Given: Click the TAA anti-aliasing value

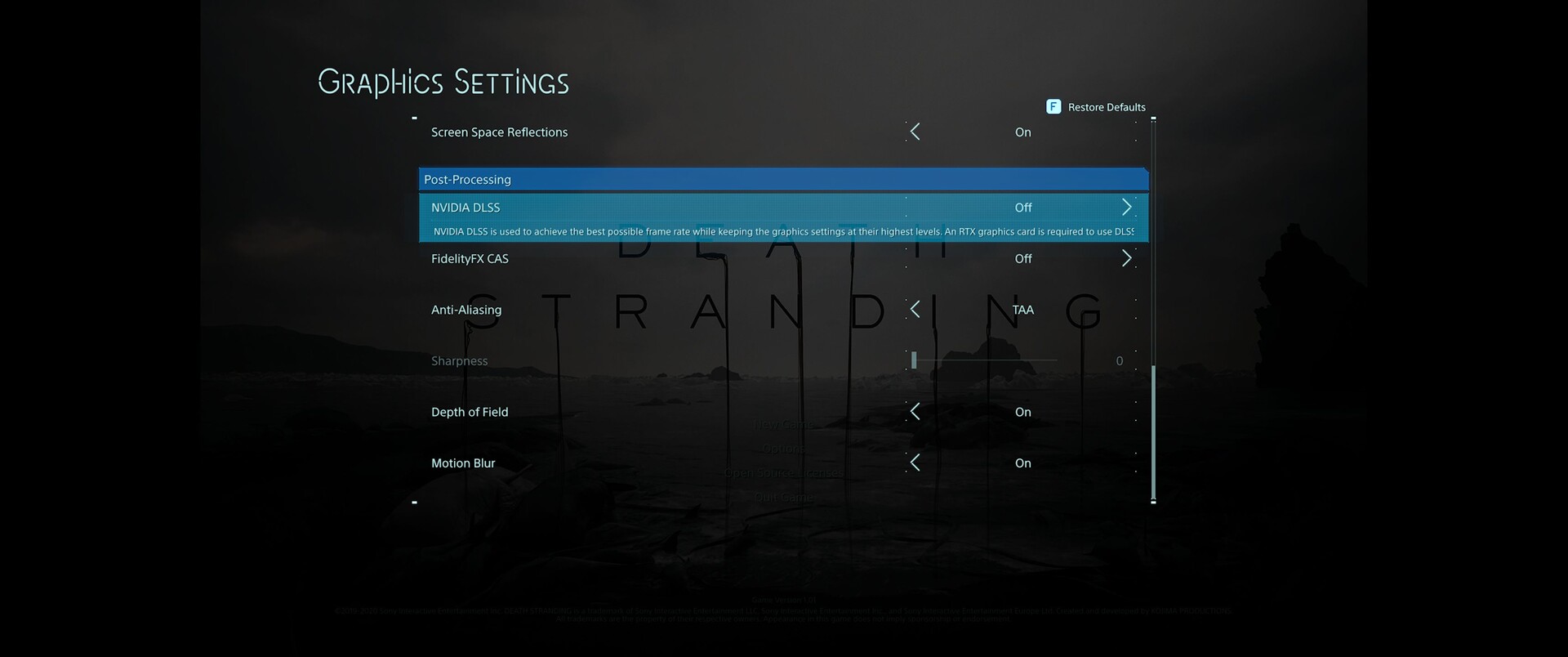Looking at the screenshot, I should tap(1022, 310).
